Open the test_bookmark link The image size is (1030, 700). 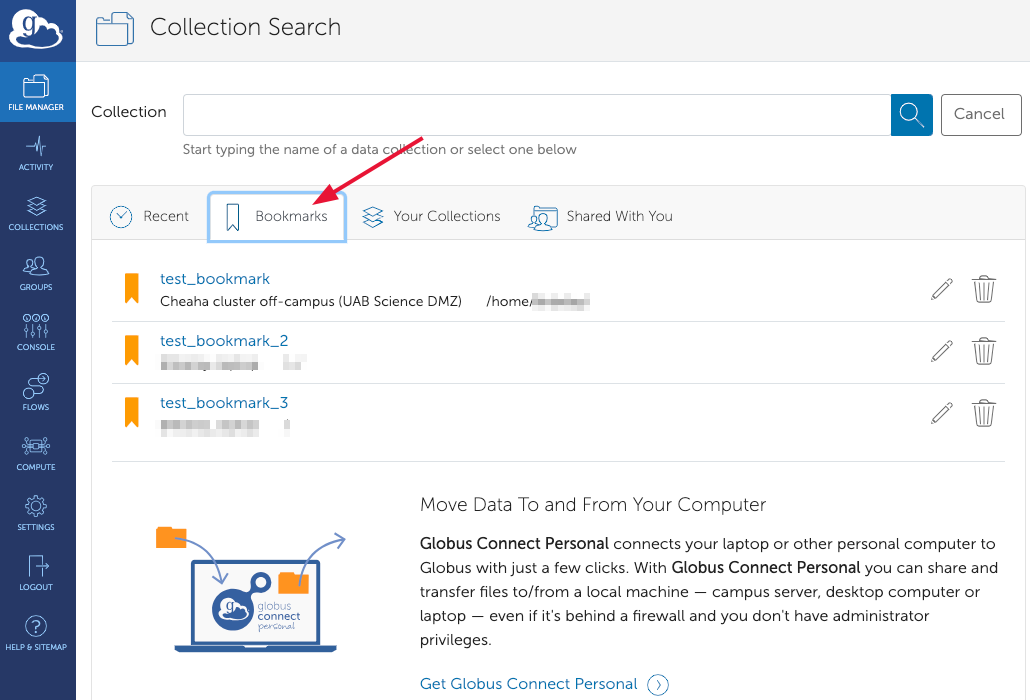point(215,279)
